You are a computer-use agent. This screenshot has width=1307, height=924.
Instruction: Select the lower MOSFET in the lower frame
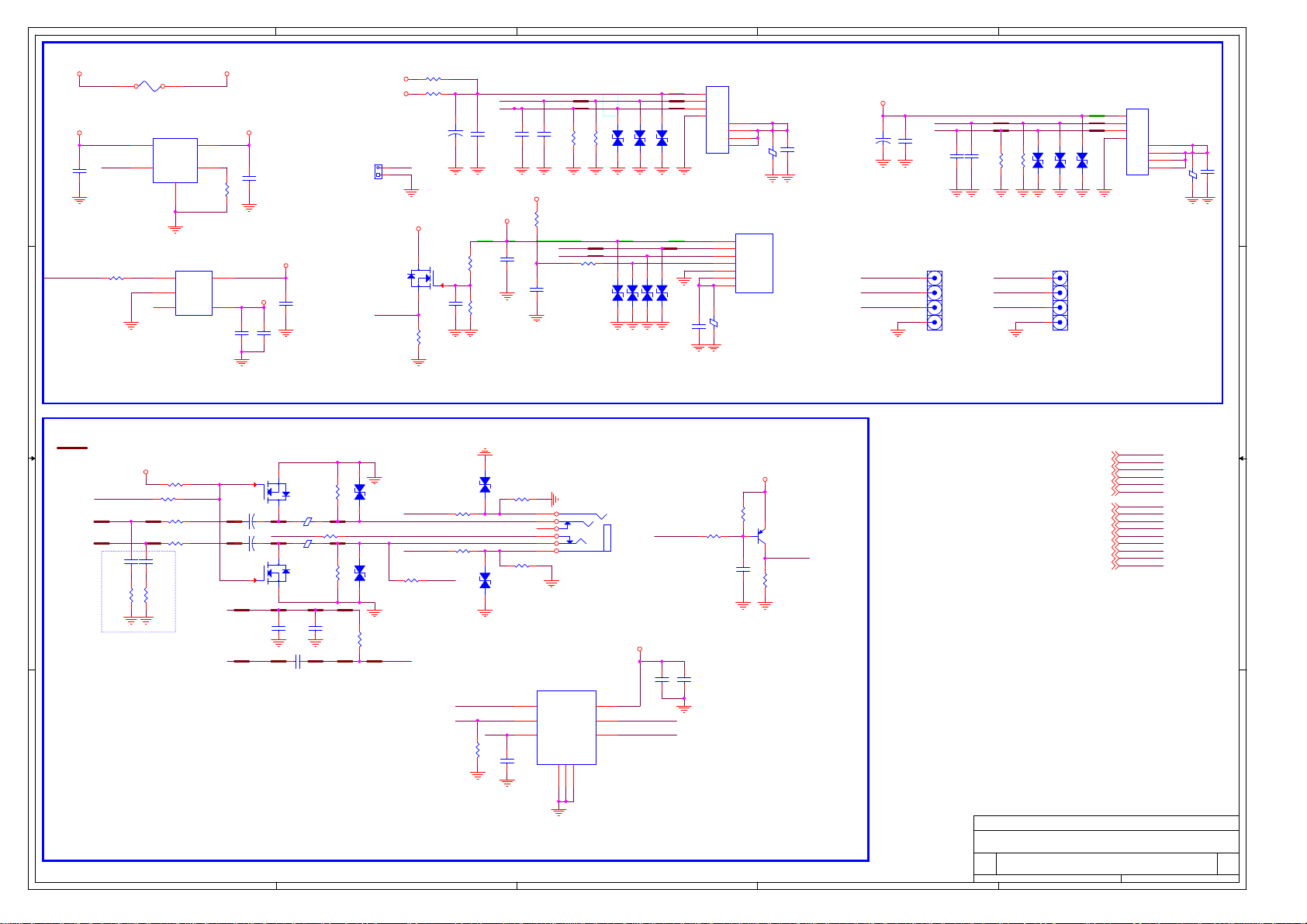point(275,573)
